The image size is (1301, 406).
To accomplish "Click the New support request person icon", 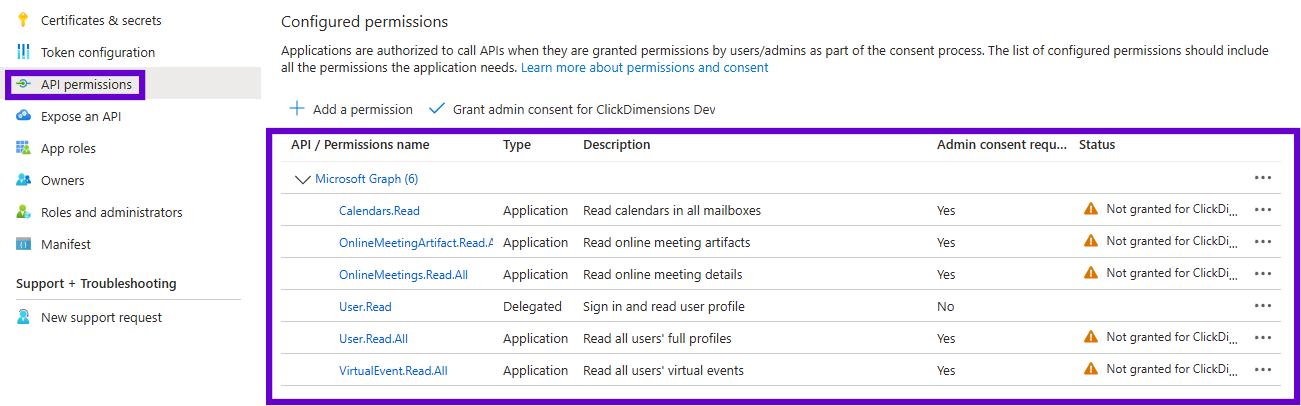I will point(23,317).
